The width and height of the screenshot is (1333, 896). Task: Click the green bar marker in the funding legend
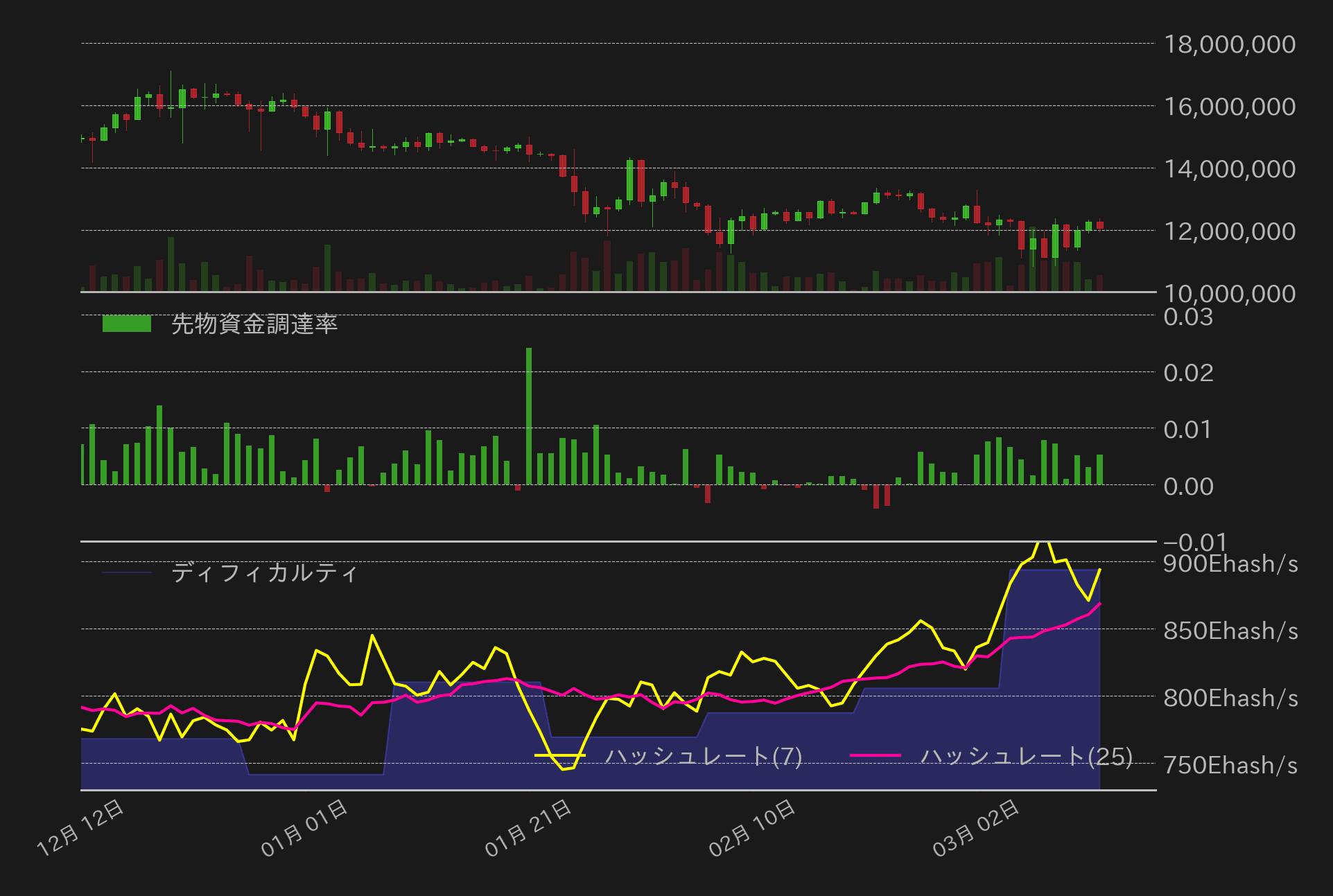click(x=128, y=324)
